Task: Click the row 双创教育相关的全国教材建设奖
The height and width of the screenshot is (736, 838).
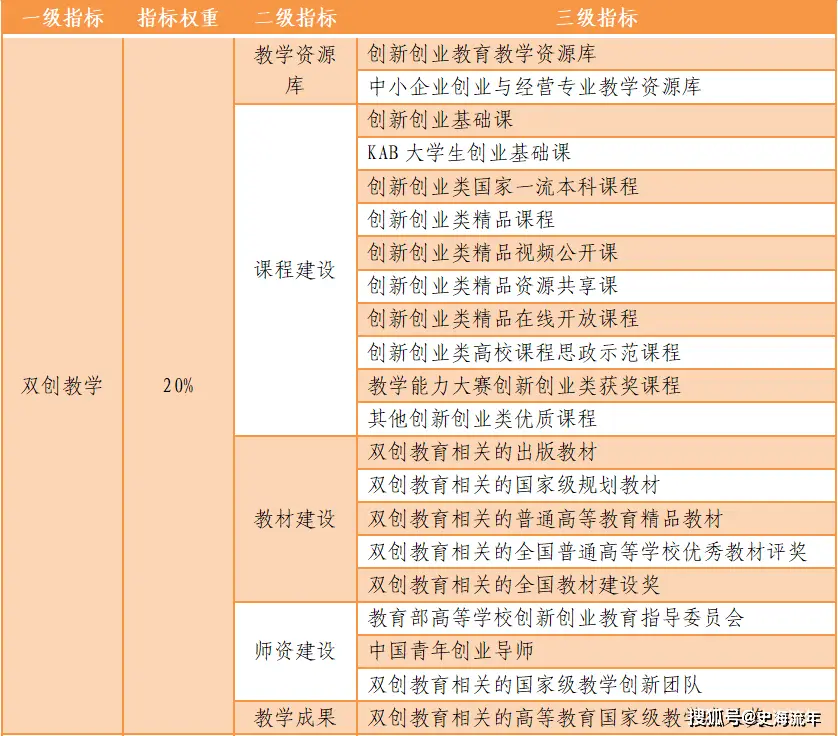Action: point(596,585)
